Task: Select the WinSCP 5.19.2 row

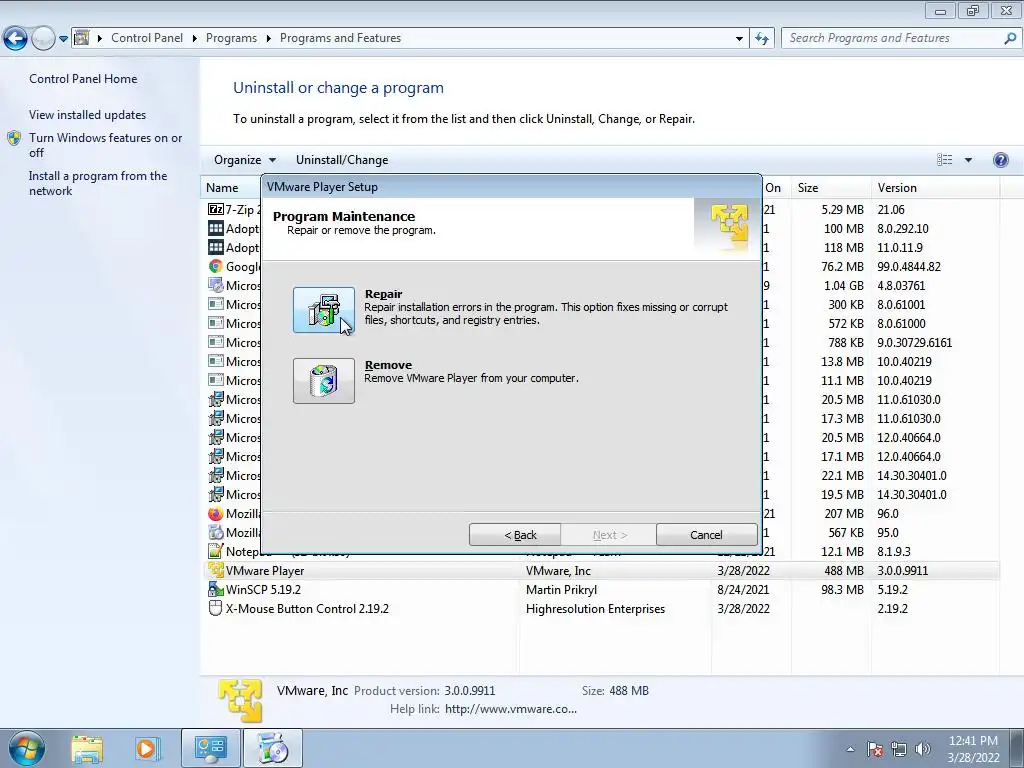Action: [x=601, y=590]
